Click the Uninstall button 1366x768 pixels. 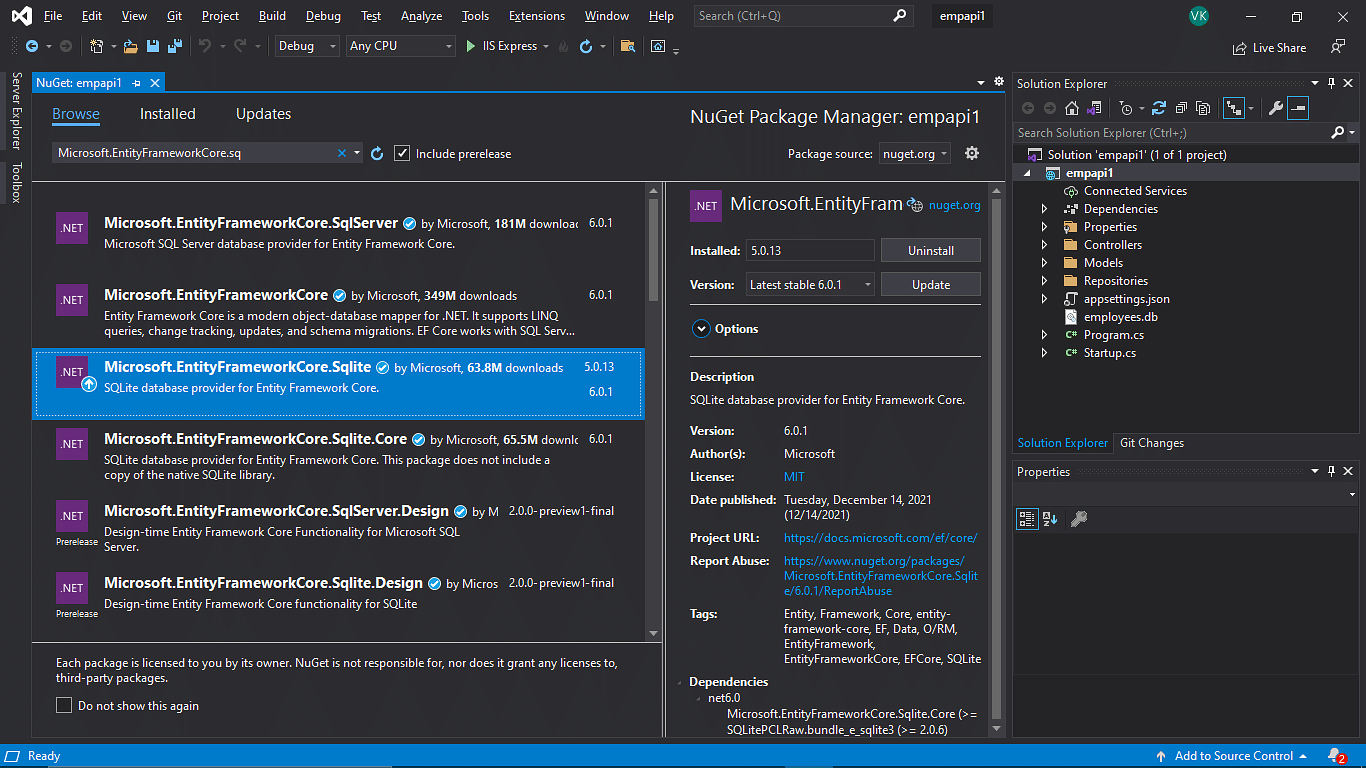coord(931,251)
